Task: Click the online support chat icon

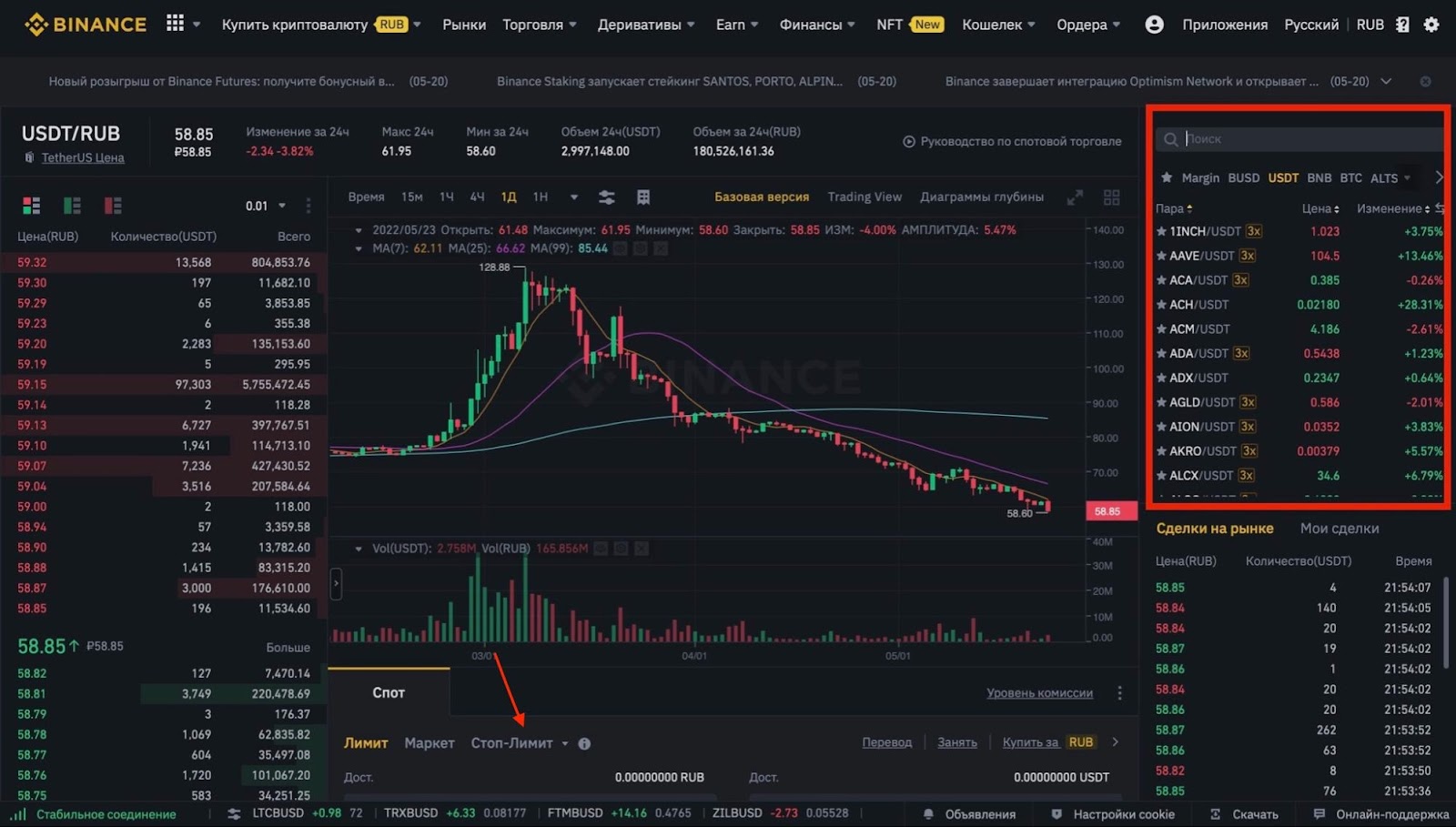Action: coord(1319,814)
